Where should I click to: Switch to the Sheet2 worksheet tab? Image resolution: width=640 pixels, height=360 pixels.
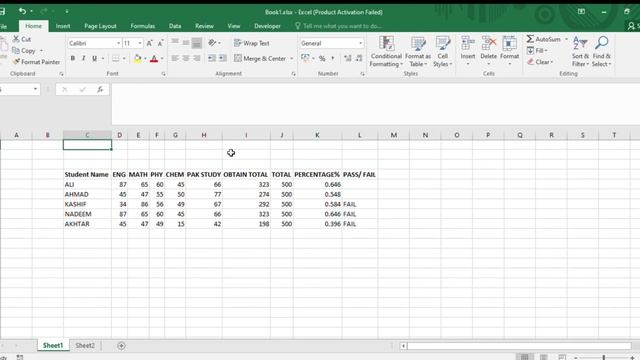click(x=85, y=346)
